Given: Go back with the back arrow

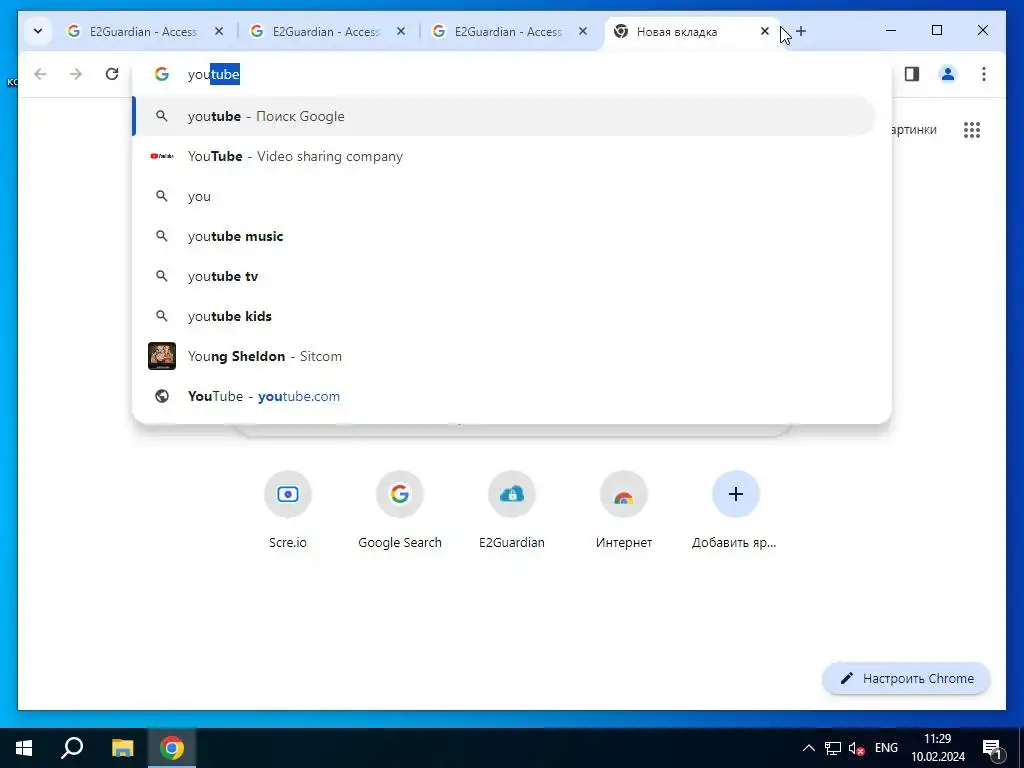Looking at the screenshot, I should (40, 74).
